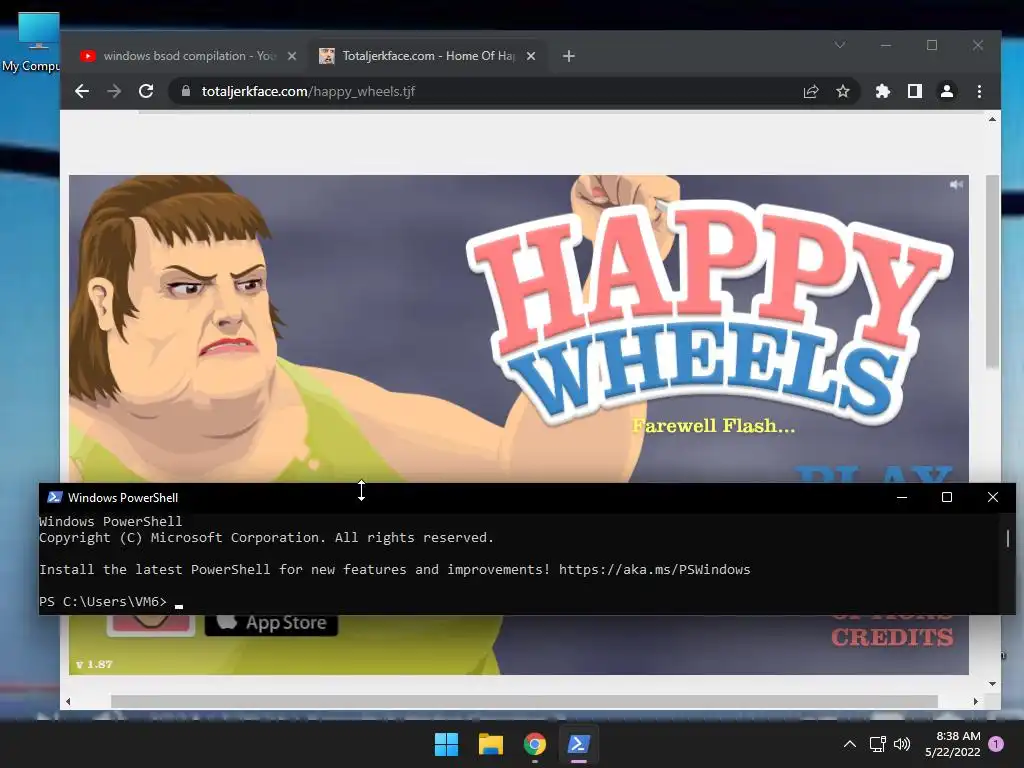Click the horizontal scroll right arrow
1024x768 pixels.
[976, 701]
